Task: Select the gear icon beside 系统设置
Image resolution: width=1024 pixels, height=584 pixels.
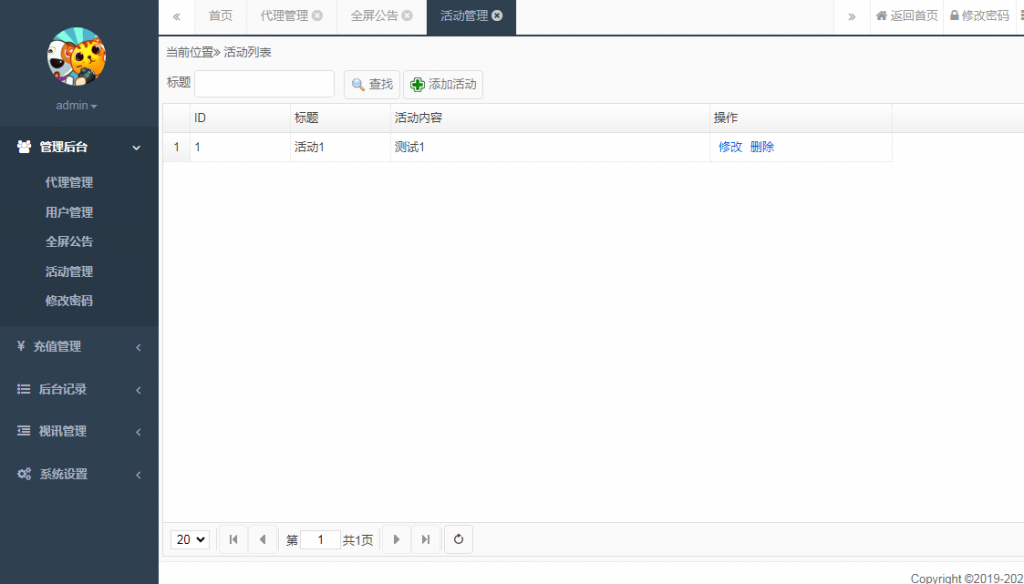Action: pyautogui.click(x=25, y=474)
